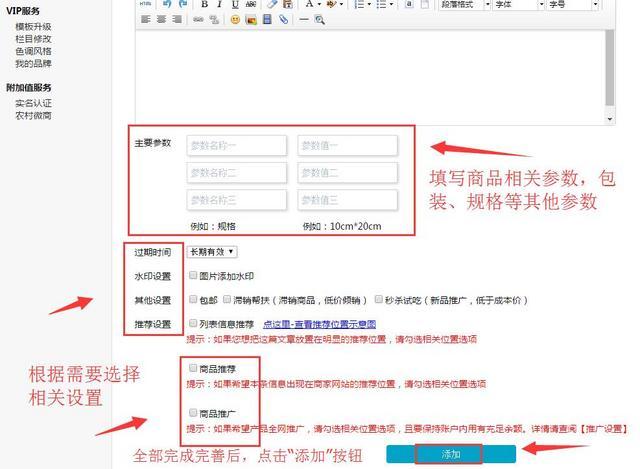Insert a horizontal rule
The image size is (640, 469).
pos(304,20)
